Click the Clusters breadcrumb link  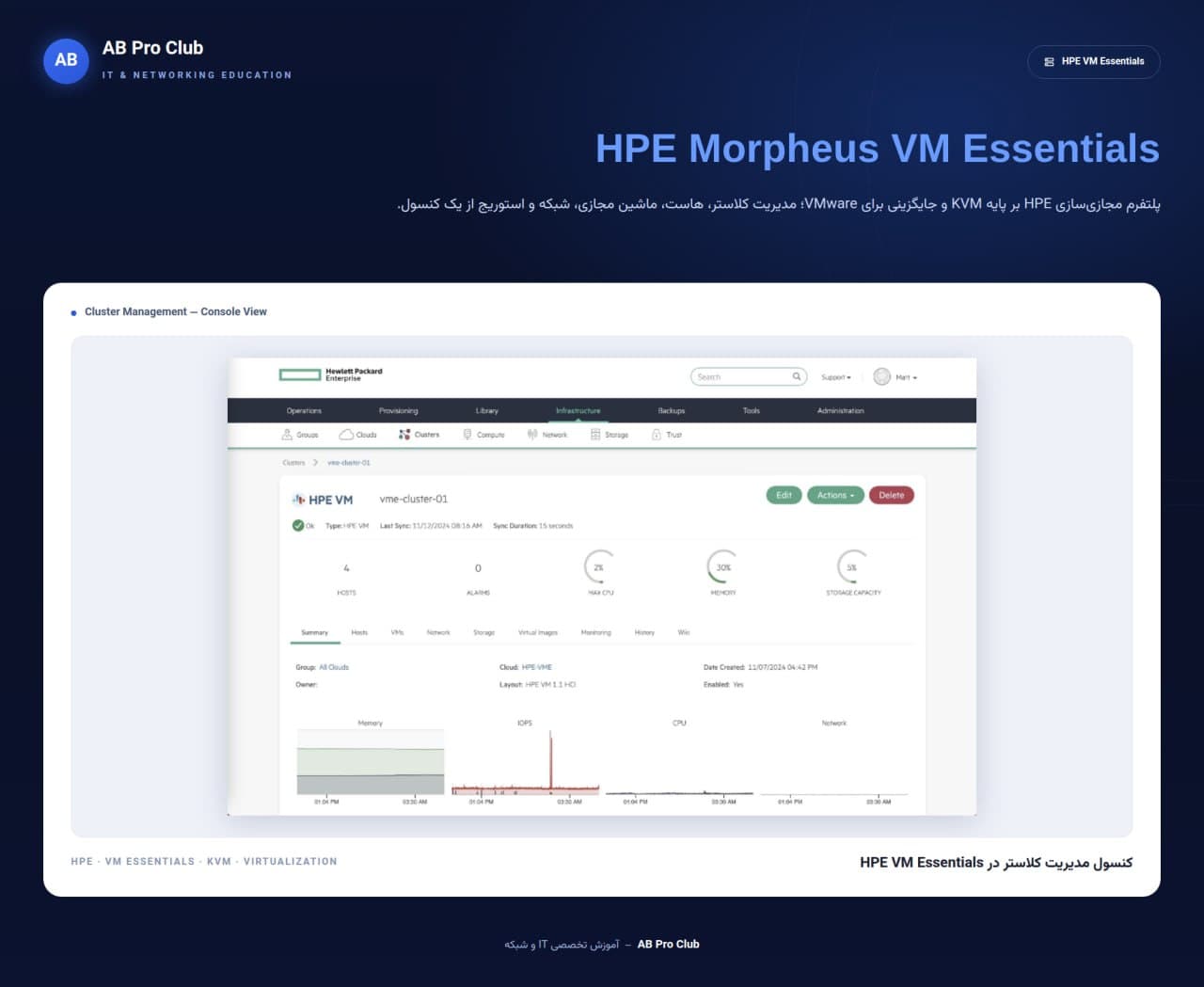(293, 463)
